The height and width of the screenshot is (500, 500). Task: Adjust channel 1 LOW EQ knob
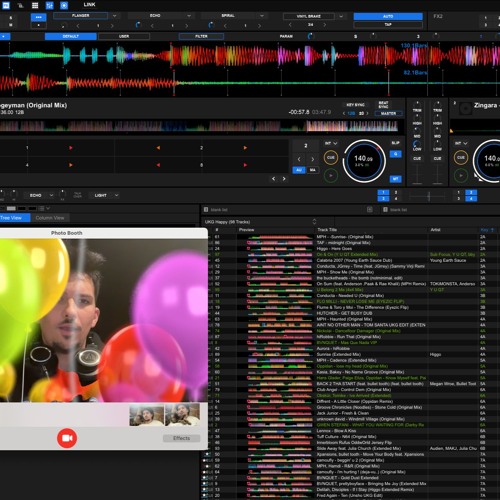(x=417, y=143)
